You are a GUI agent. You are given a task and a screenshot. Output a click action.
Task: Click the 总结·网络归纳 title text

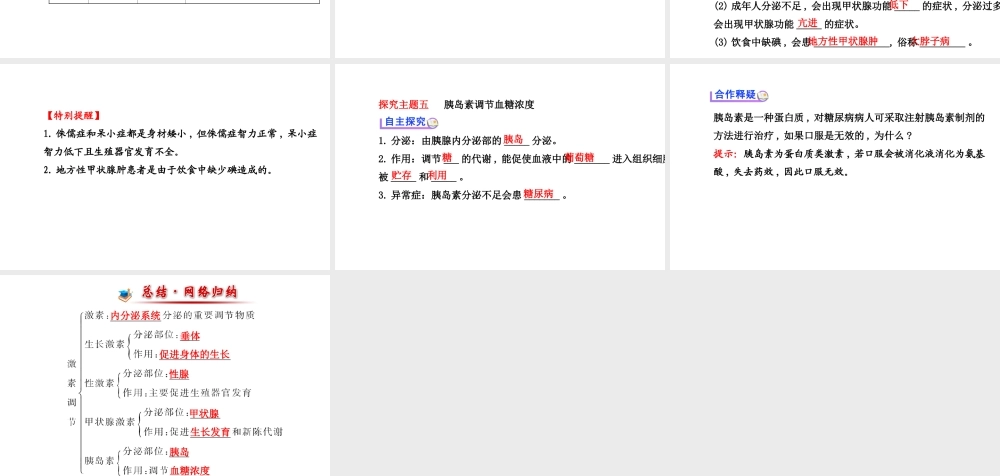coord(190,293)
